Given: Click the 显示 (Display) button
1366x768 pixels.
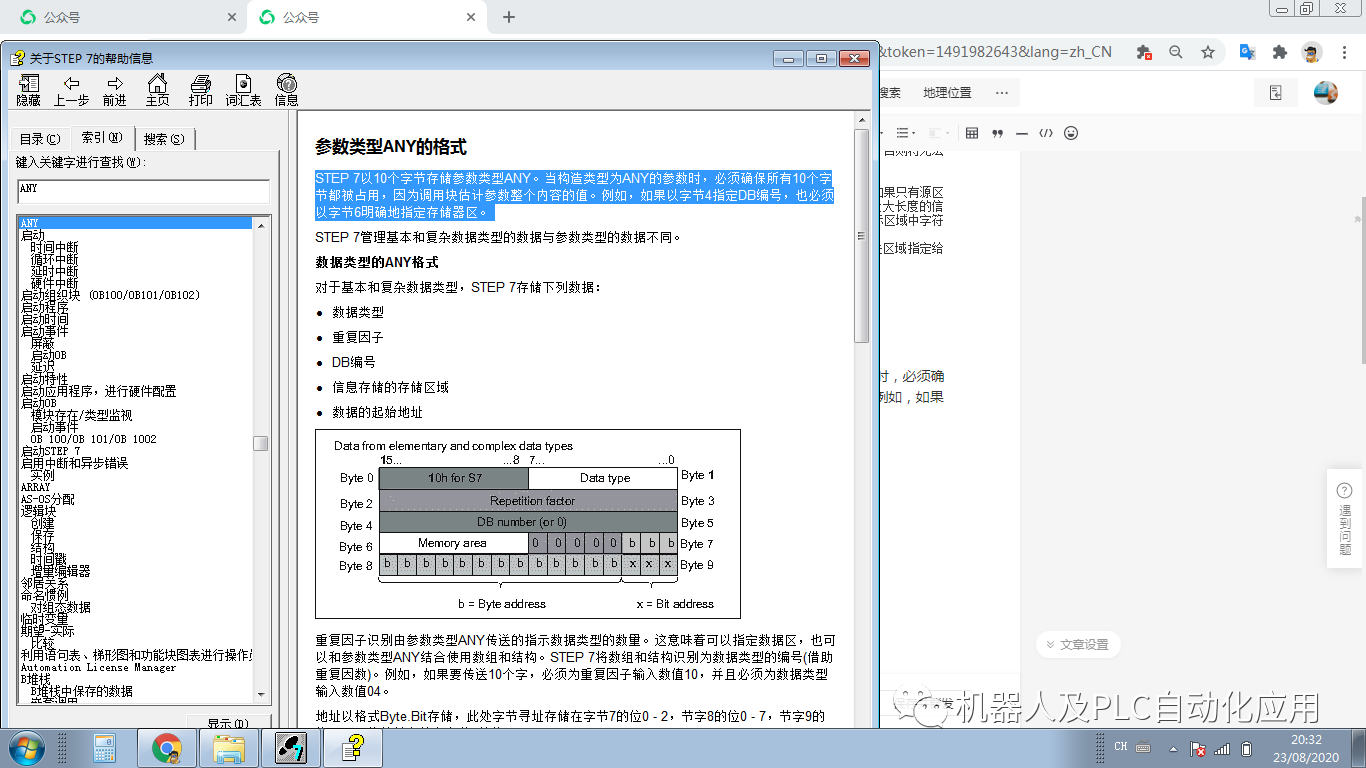Looking at the screenshot, I should 226,723.
